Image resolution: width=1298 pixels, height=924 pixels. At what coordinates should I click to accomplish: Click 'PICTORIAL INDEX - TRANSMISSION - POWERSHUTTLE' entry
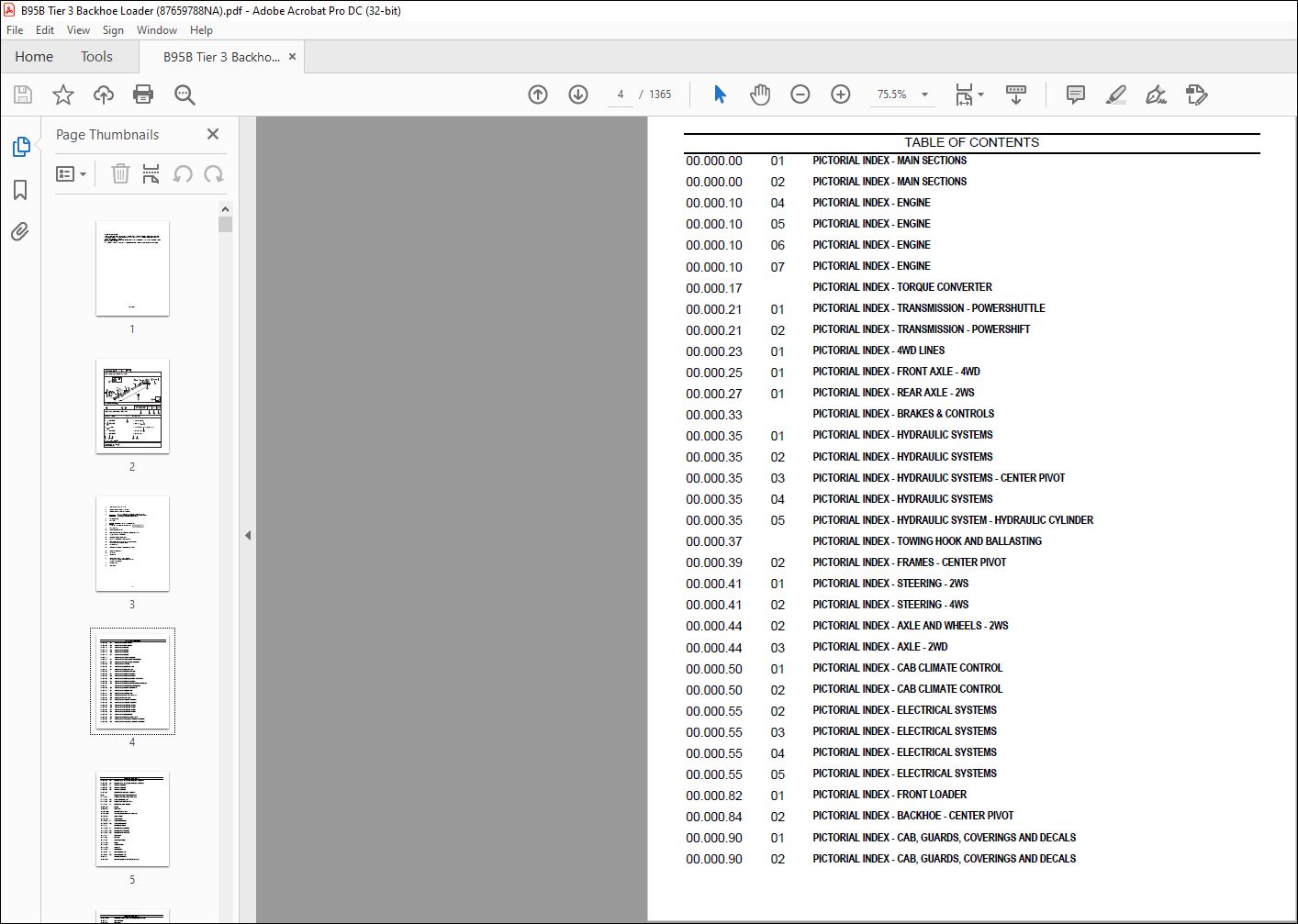(929, 308)
